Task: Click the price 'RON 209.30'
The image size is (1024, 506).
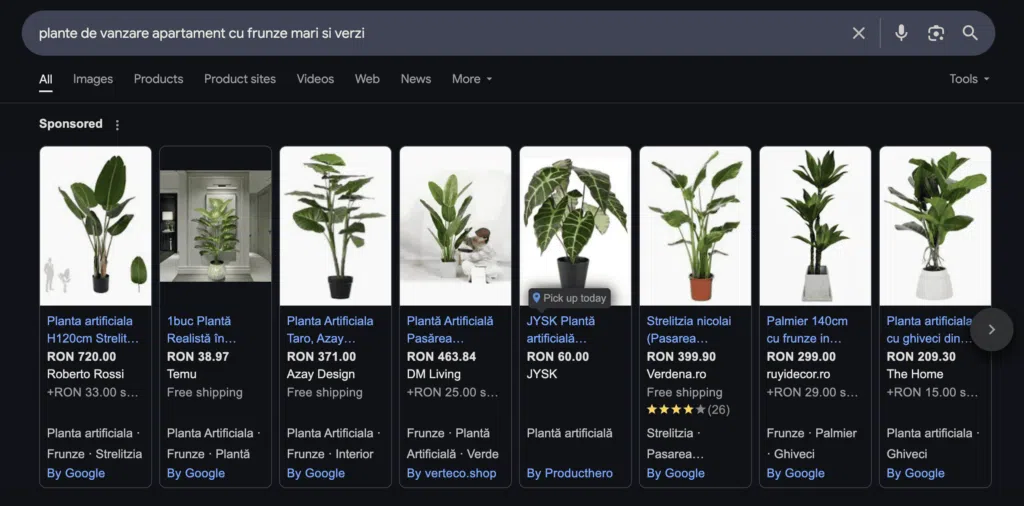Action: pos(921,357)
